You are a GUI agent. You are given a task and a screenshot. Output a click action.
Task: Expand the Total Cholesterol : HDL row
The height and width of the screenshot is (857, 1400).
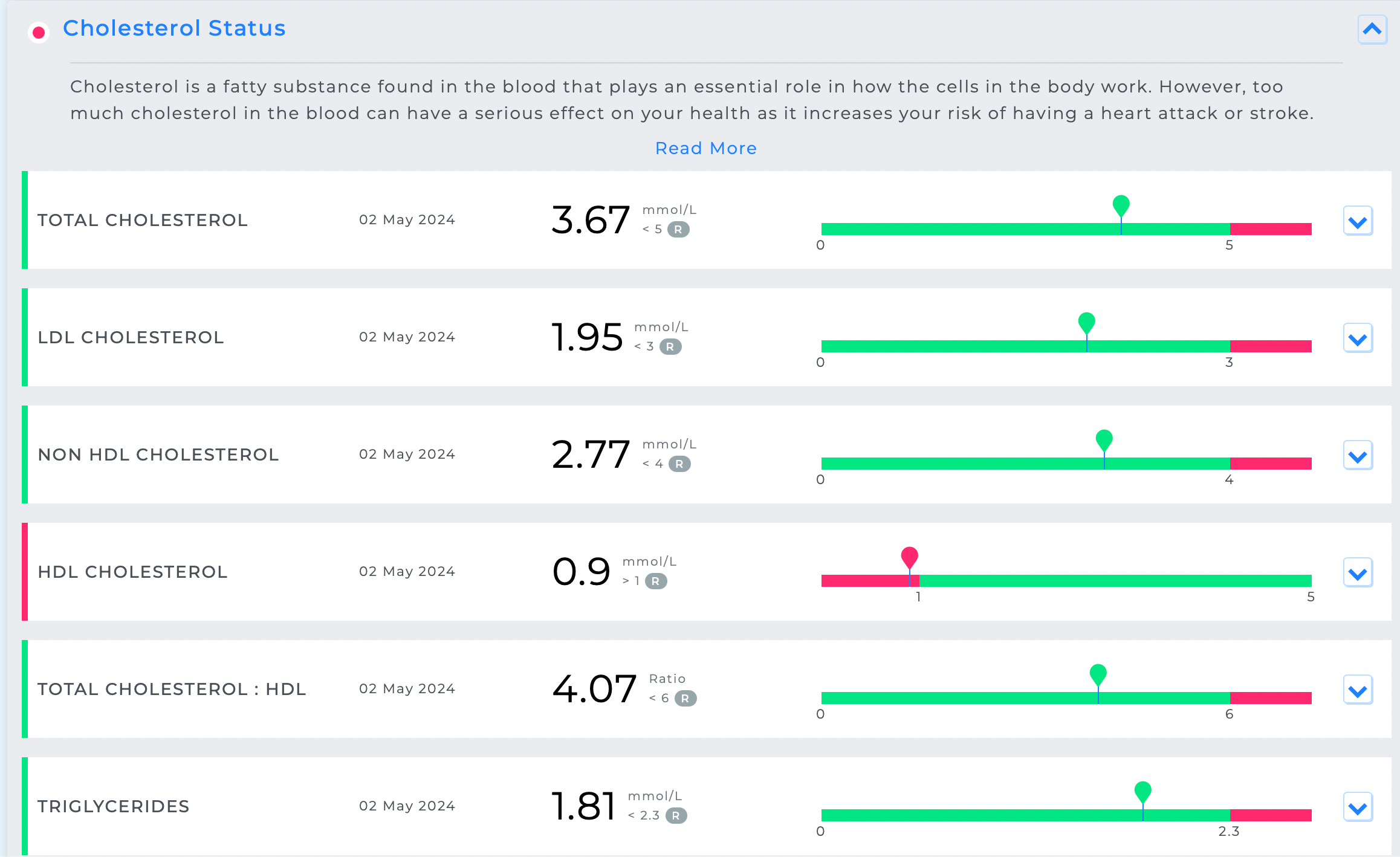click(1358, 690)
